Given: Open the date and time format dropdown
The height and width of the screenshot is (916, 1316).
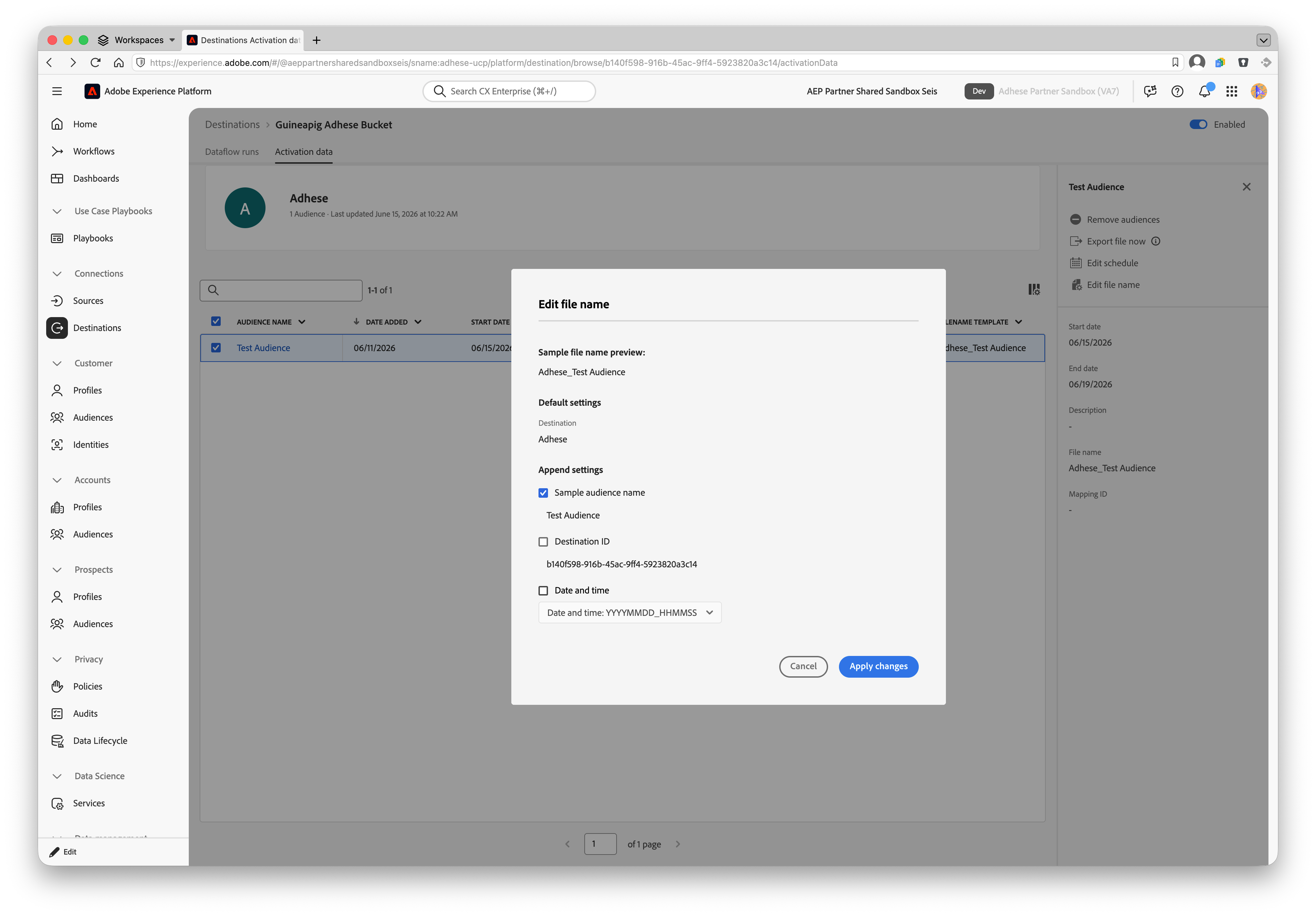Looking at the screenshot, I should point(629,612).
